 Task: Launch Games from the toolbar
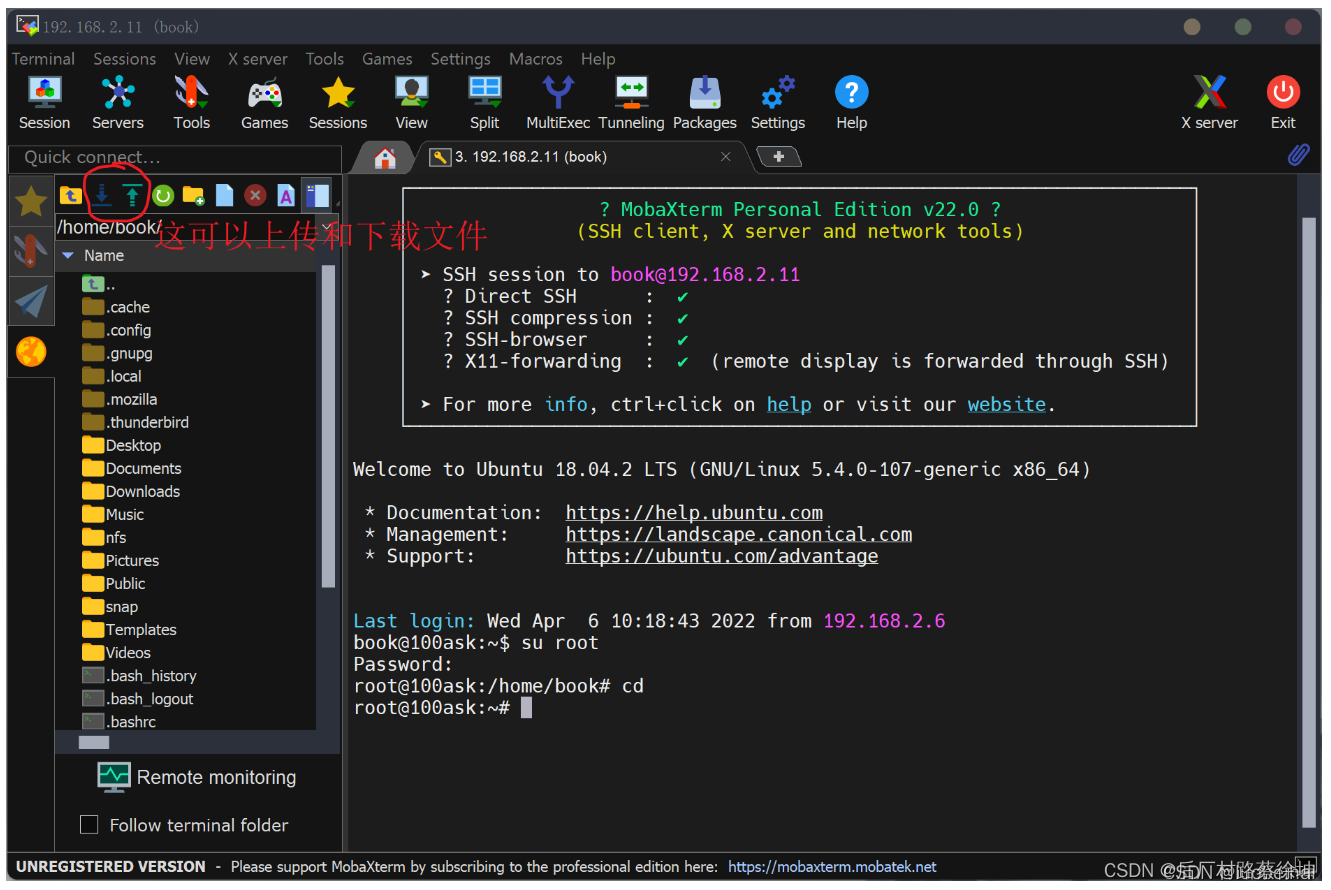click(x=264, y=103)
